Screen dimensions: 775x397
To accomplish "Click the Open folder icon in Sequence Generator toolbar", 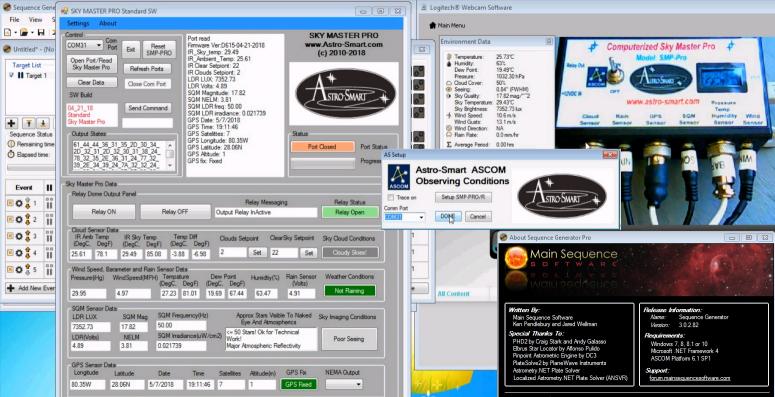I will click(23, 32).
